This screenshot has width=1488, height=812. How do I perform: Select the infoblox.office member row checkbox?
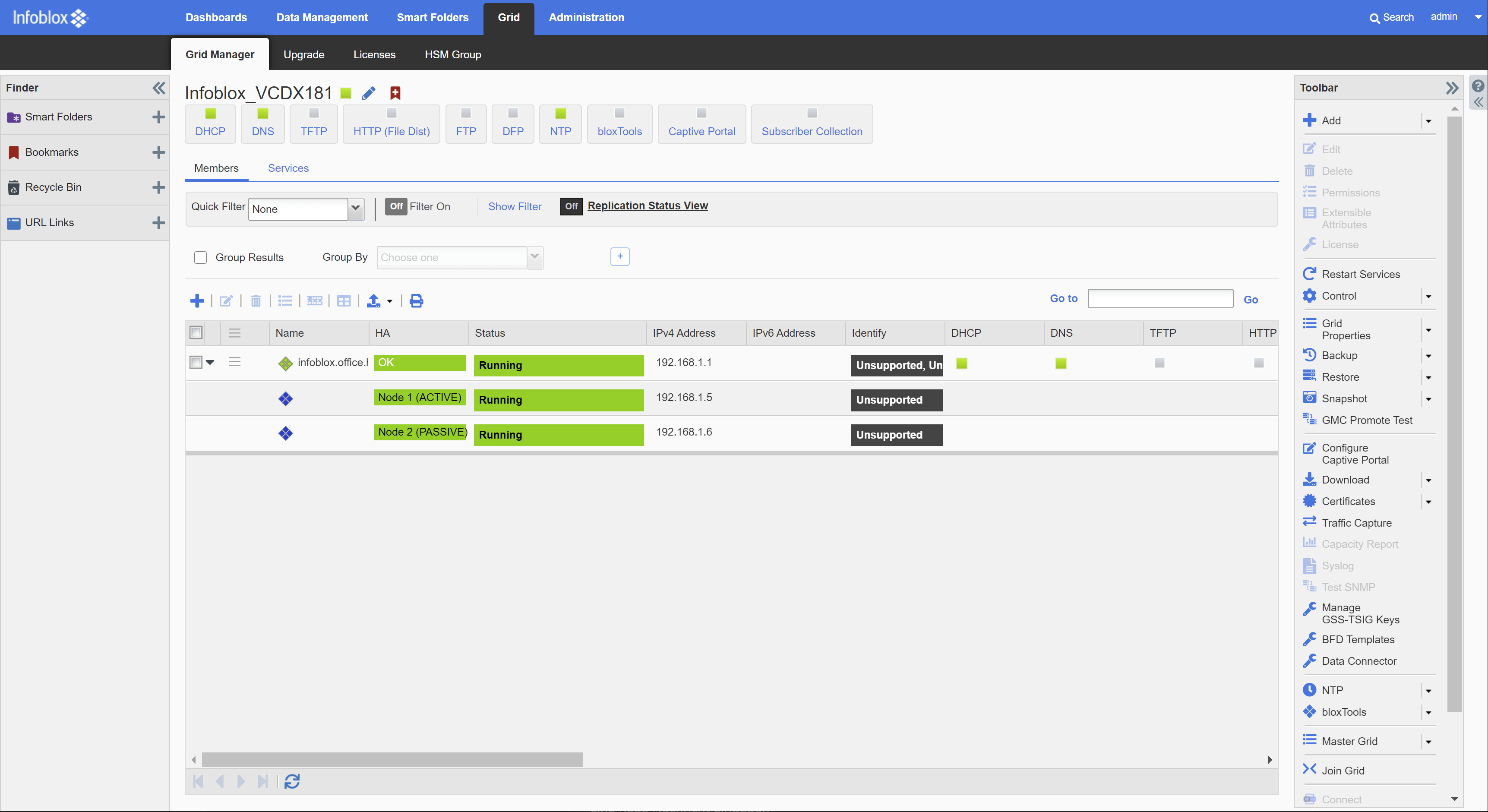pos(196,362)
